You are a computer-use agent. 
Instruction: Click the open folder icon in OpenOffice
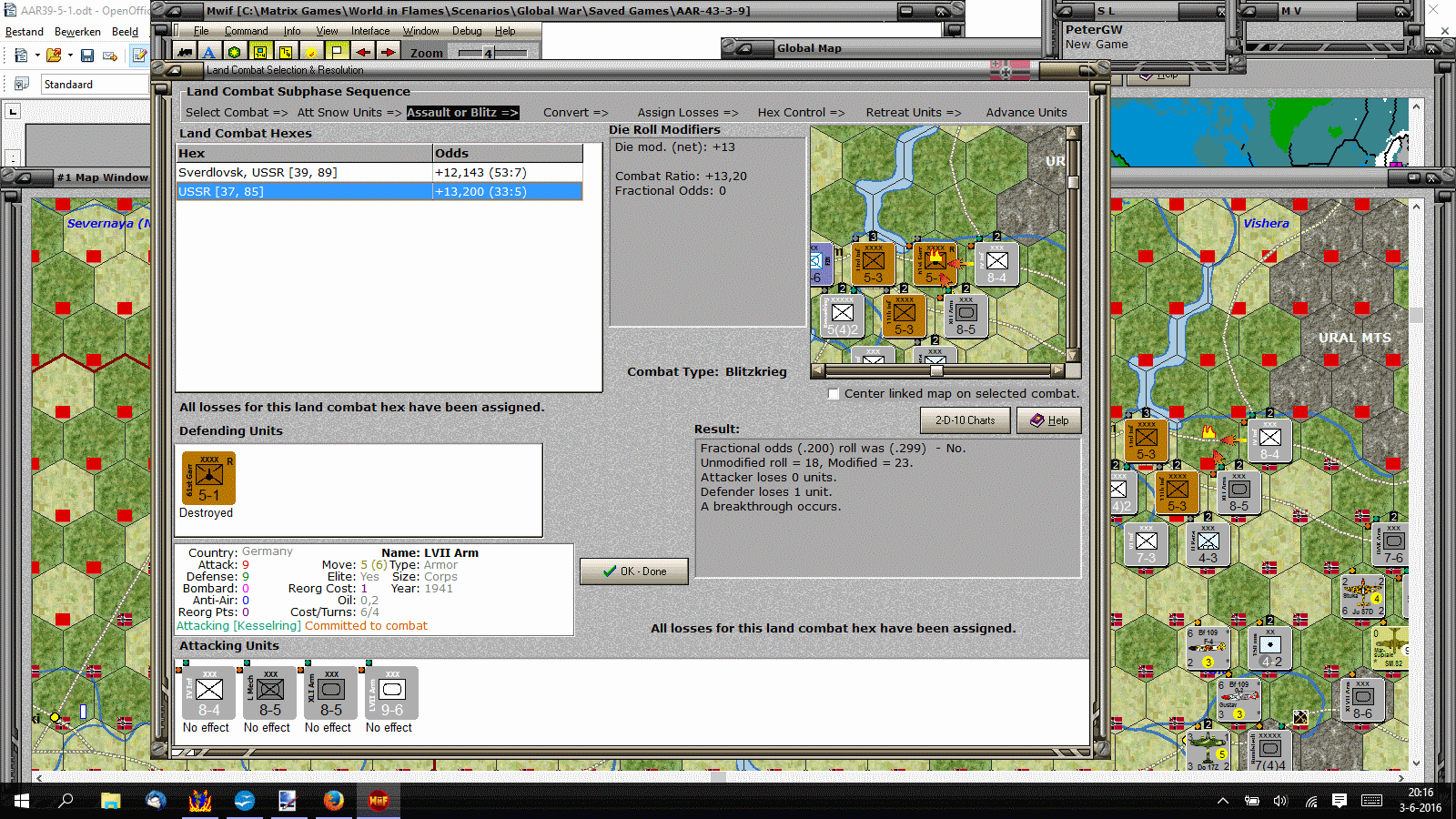(54, 56)
